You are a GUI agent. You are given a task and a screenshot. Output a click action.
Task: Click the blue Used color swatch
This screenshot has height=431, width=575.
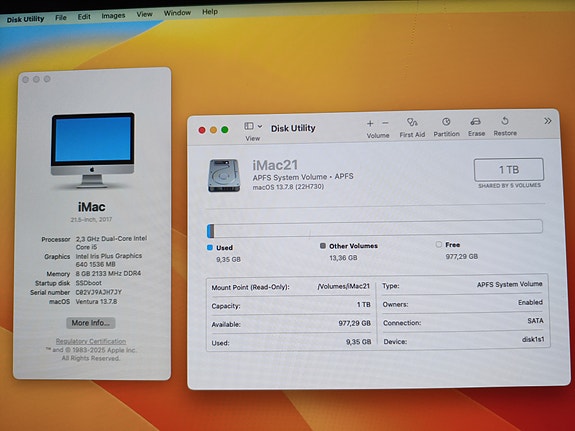(x=210, y=248)
